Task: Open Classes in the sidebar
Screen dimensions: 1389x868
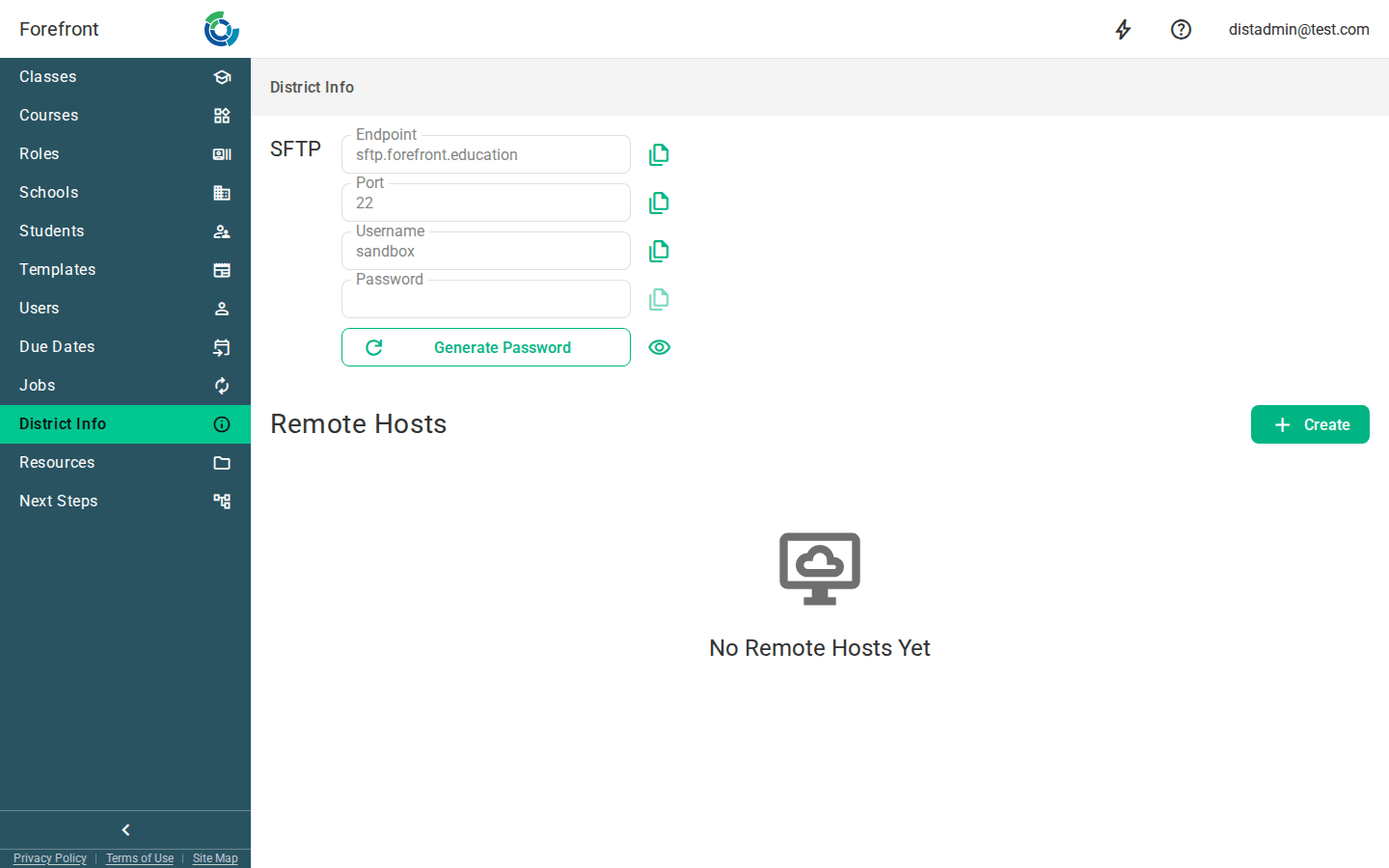Action: point(125,77)
